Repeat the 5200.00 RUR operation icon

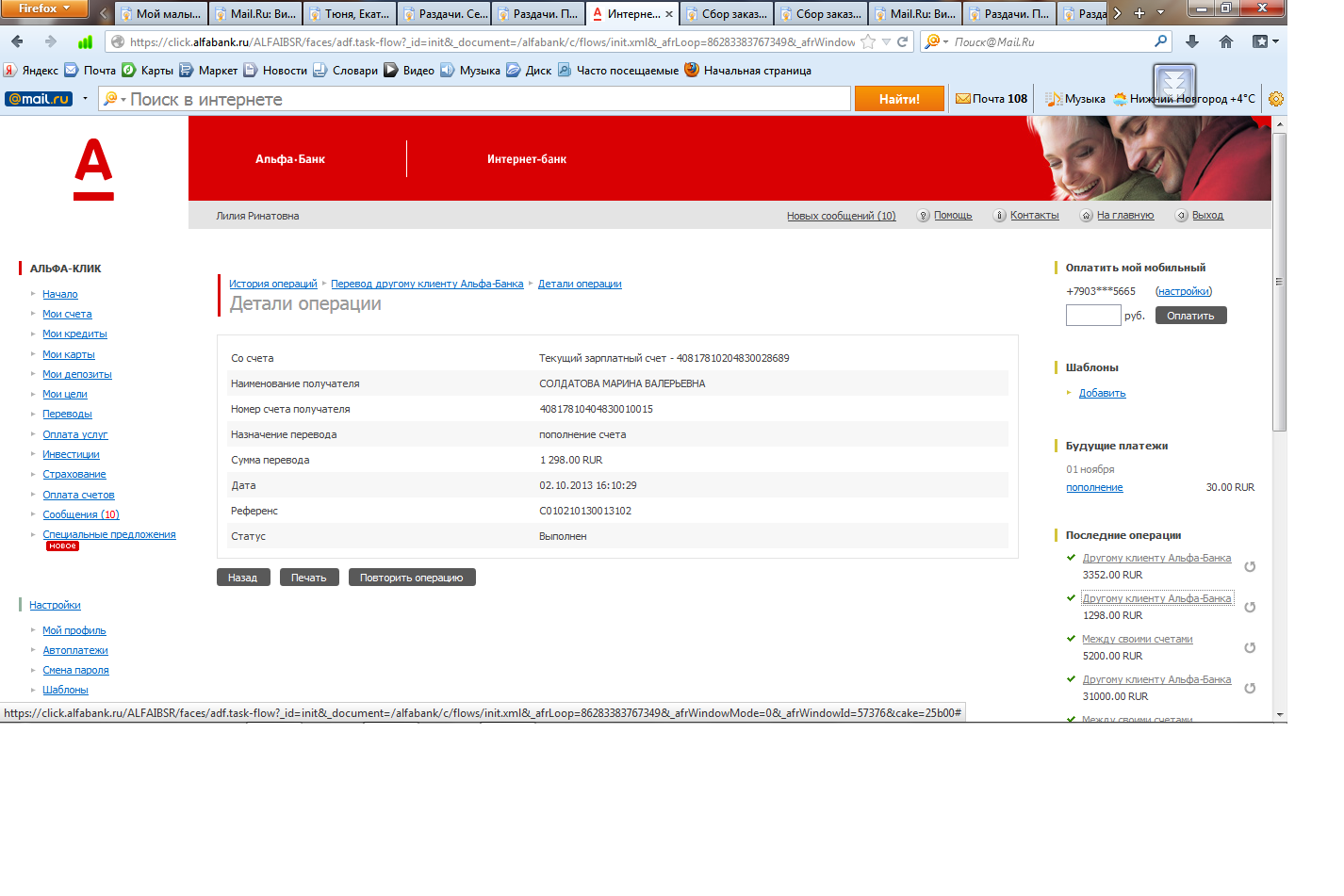[1250, 647]
